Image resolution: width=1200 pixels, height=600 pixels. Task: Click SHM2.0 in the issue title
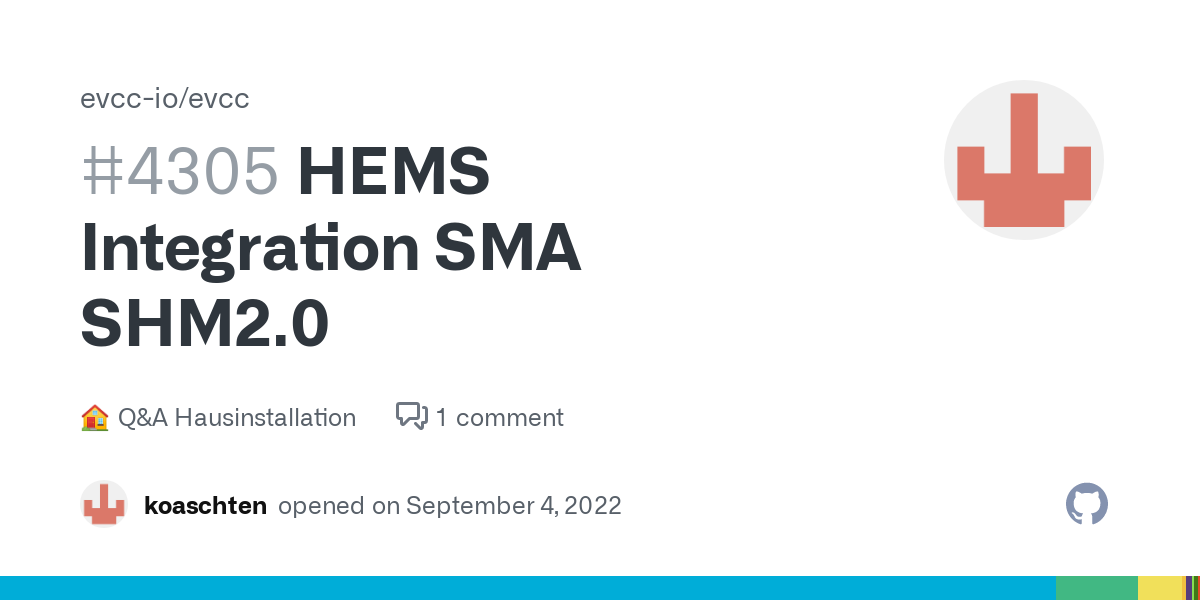coord(204,323)
